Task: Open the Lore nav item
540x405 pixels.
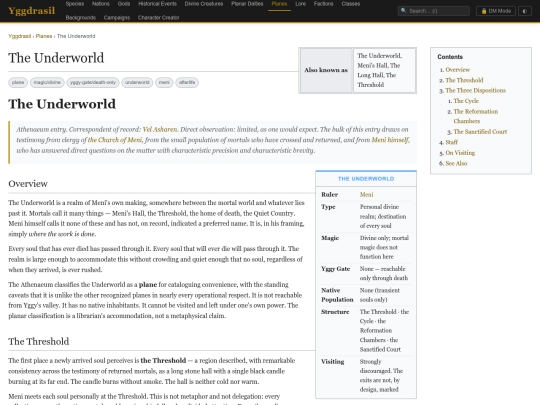Action: coord(301,4)
